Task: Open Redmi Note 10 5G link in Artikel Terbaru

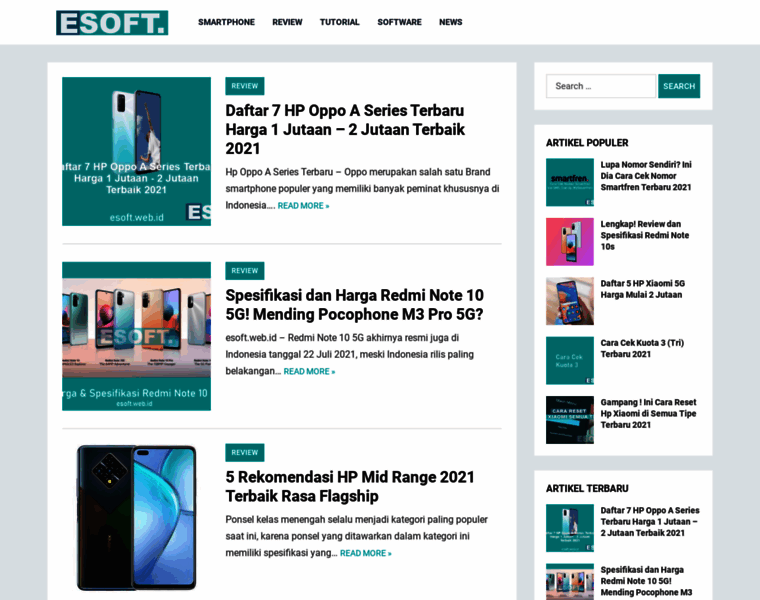Action: point(646,581)
